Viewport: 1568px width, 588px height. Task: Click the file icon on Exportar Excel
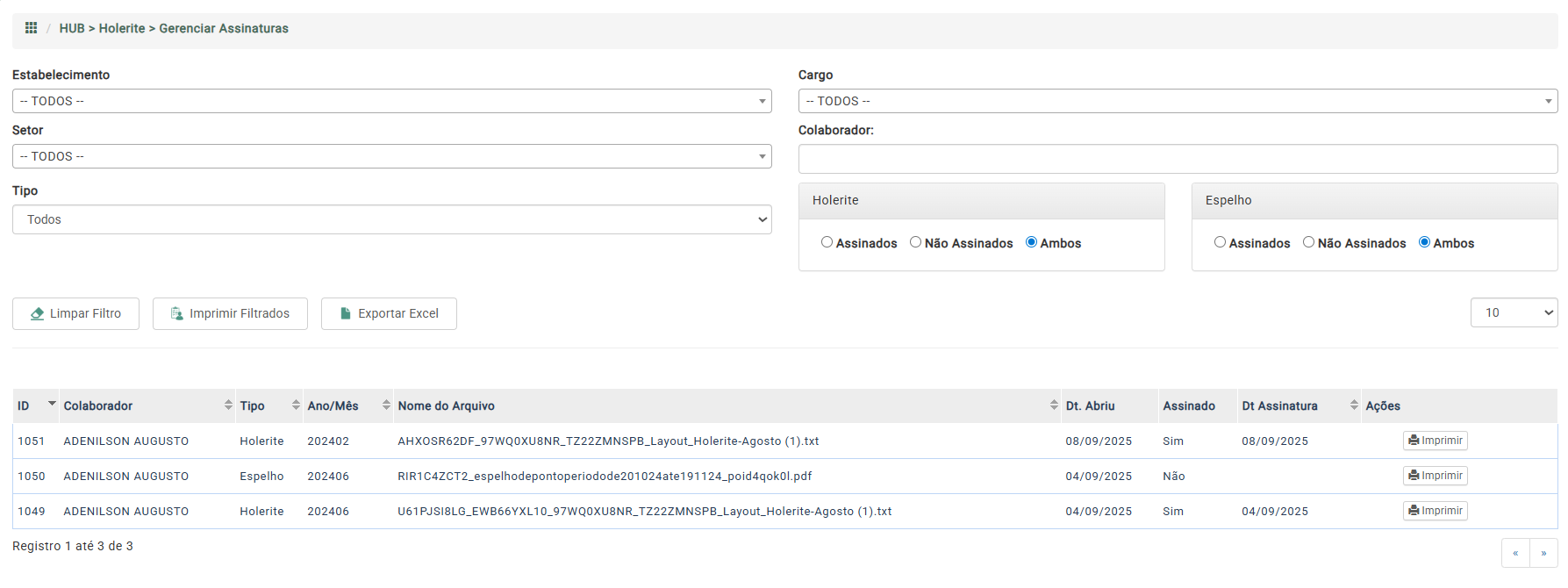tap(346, 314)
